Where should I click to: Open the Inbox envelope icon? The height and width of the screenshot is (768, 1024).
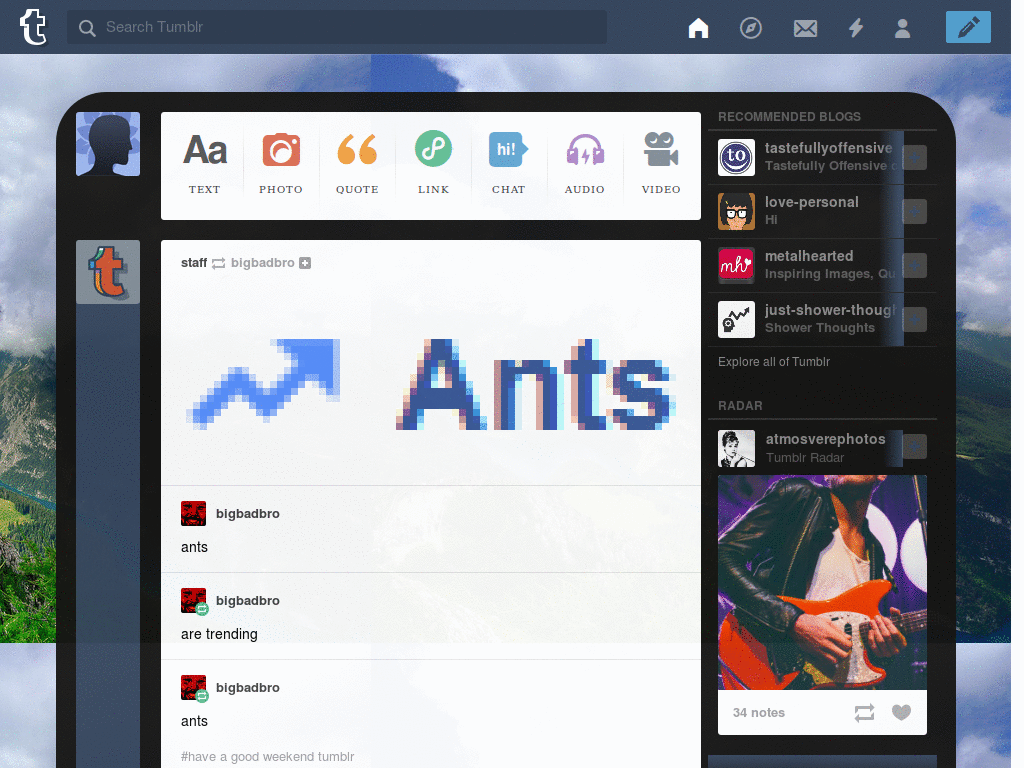point(805,28)
